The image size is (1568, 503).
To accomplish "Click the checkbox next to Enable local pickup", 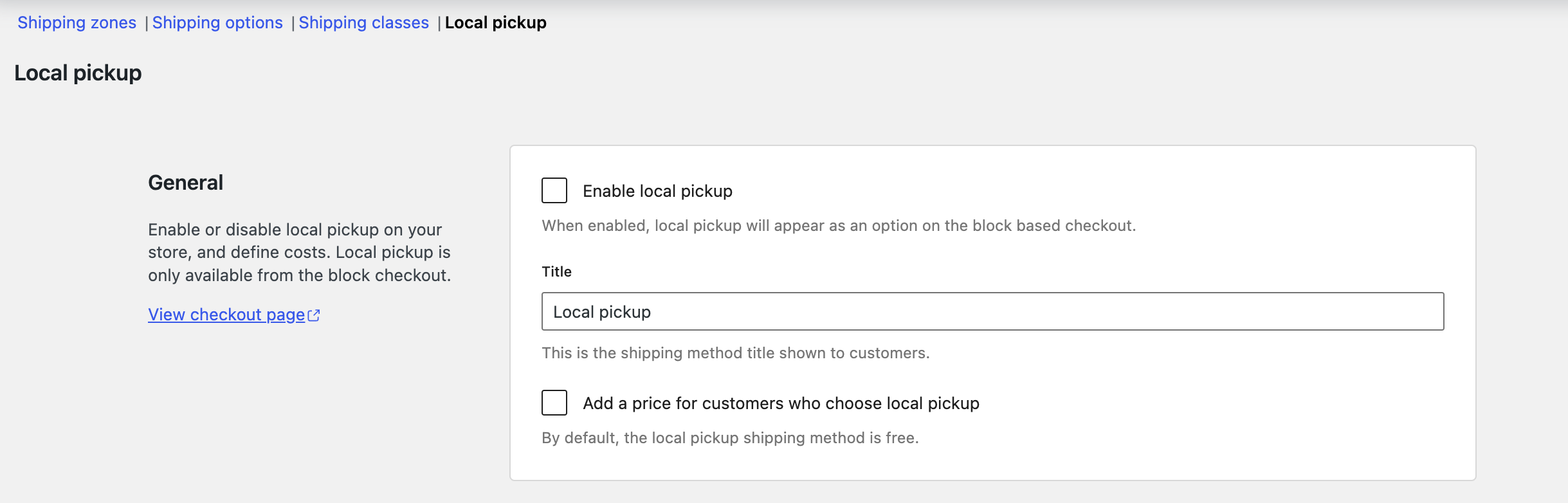I will 554,190.
